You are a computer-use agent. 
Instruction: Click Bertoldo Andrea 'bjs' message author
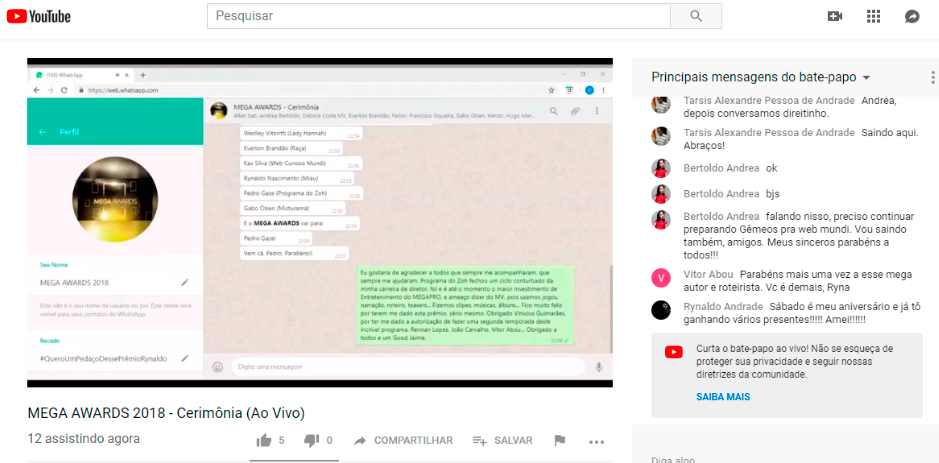(x=722, y=194)
